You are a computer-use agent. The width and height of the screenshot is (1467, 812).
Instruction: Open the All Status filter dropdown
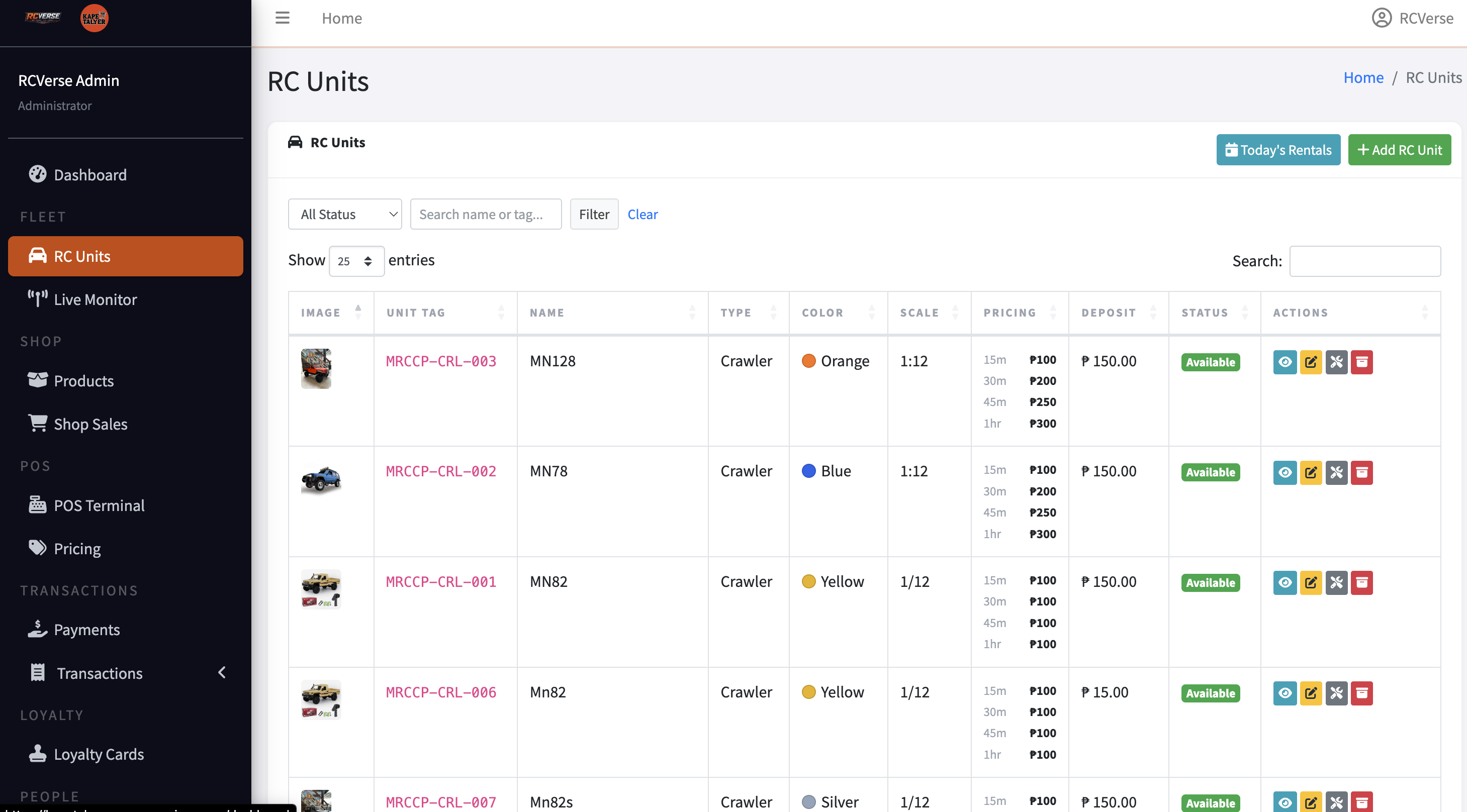[x=345, y=214]
